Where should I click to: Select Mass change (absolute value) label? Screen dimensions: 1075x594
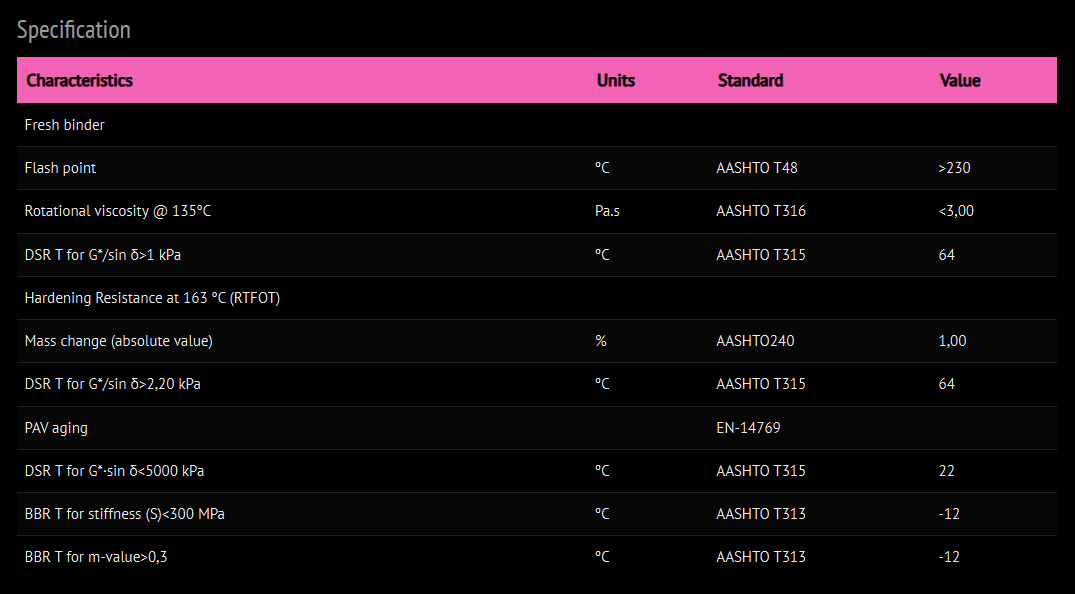click(118, 341)
